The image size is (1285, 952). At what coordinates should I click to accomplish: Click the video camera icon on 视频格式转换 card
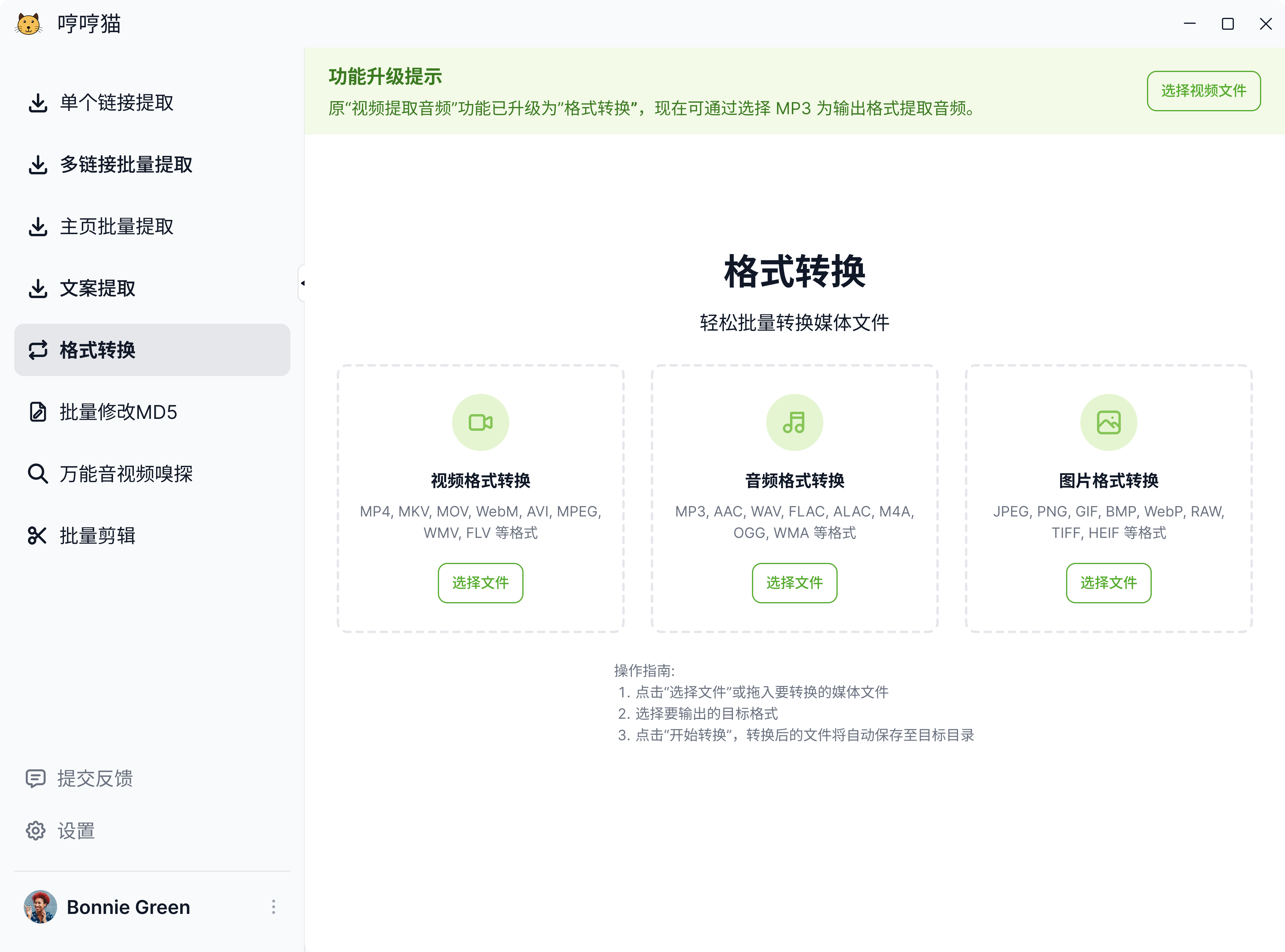[480, 422]
